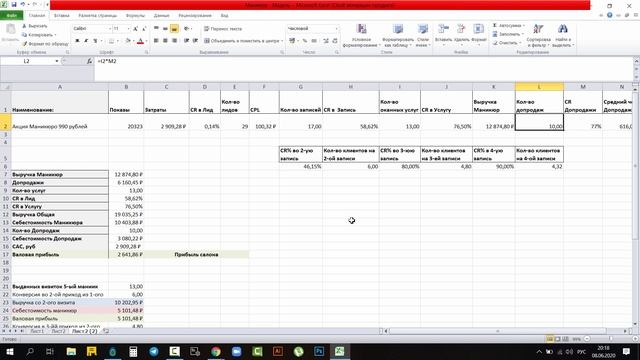Toggle underline formatting
Image resolution: width=640 pixels, height=360 pixels.
point(95,41)
